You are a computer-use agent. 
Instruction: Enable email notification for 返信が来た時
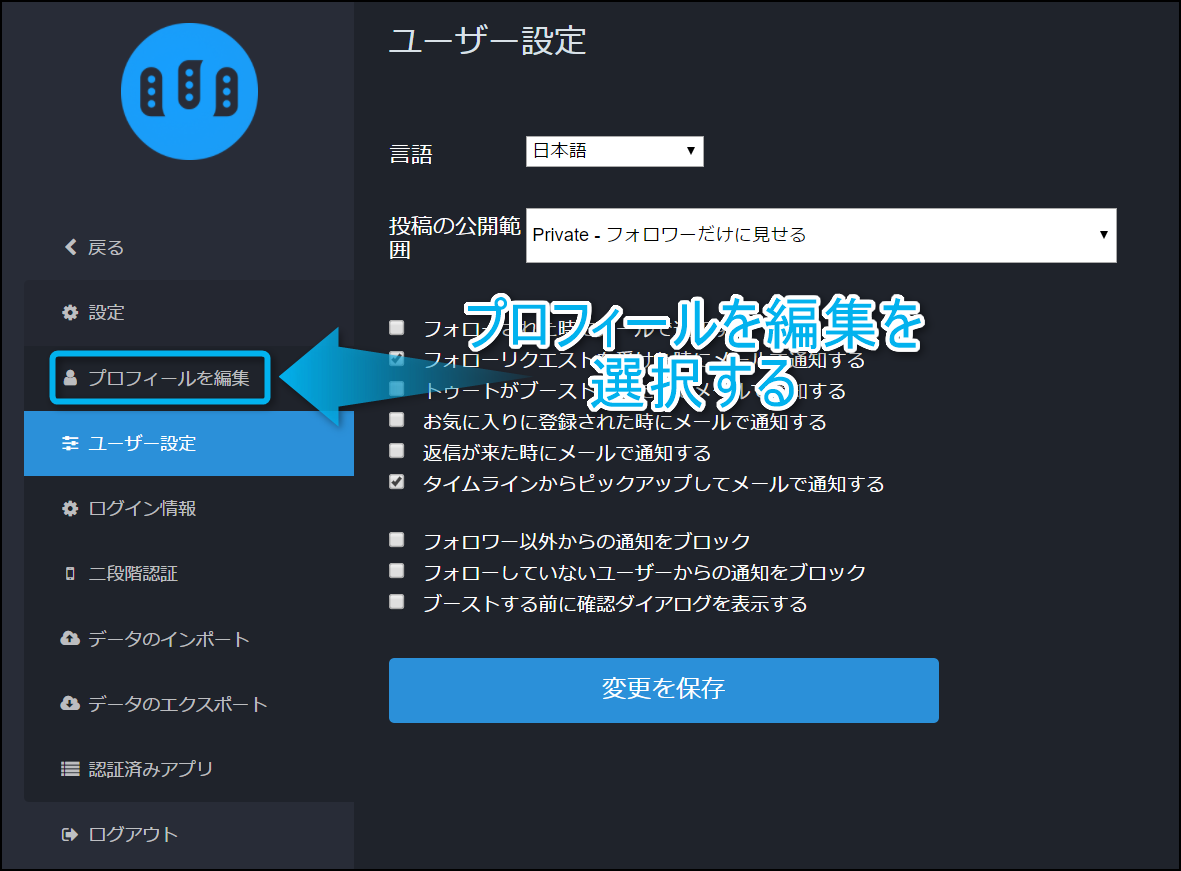[397, 451]
